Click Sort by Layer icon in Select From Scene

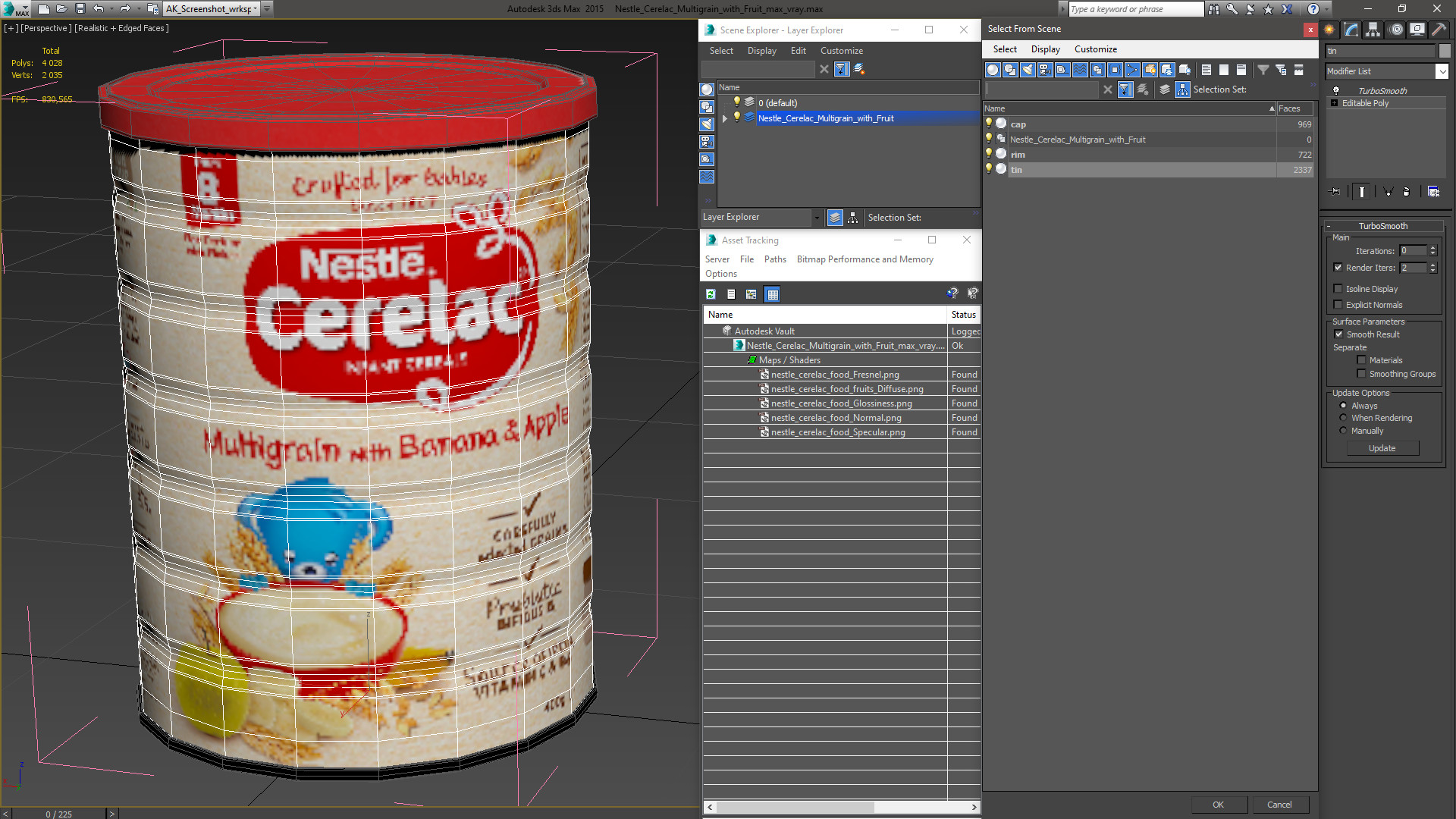coord(1165,89)
